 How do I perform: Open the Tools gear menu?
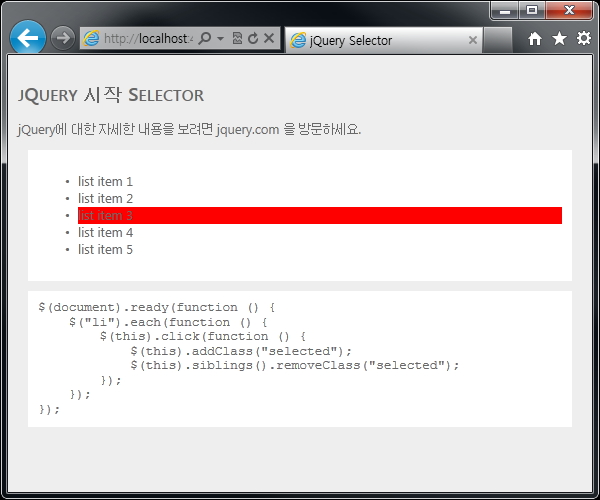(584, 38)
